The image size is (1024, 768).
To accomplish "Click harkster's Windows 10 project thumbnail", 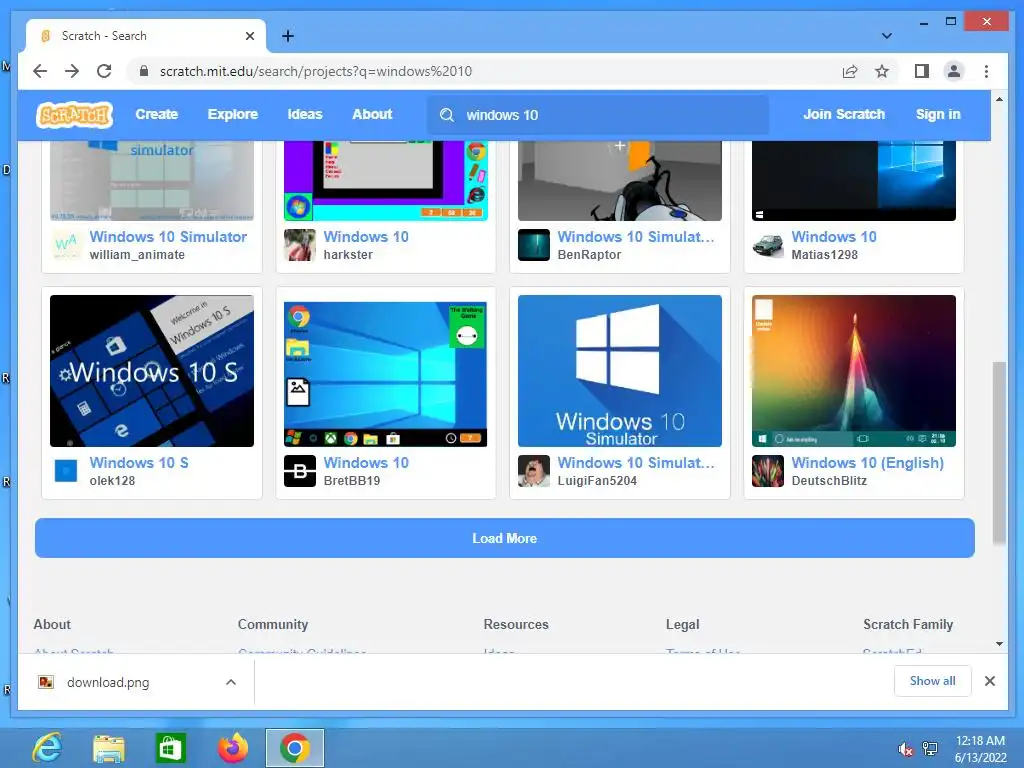I will [x=385, y=181].
